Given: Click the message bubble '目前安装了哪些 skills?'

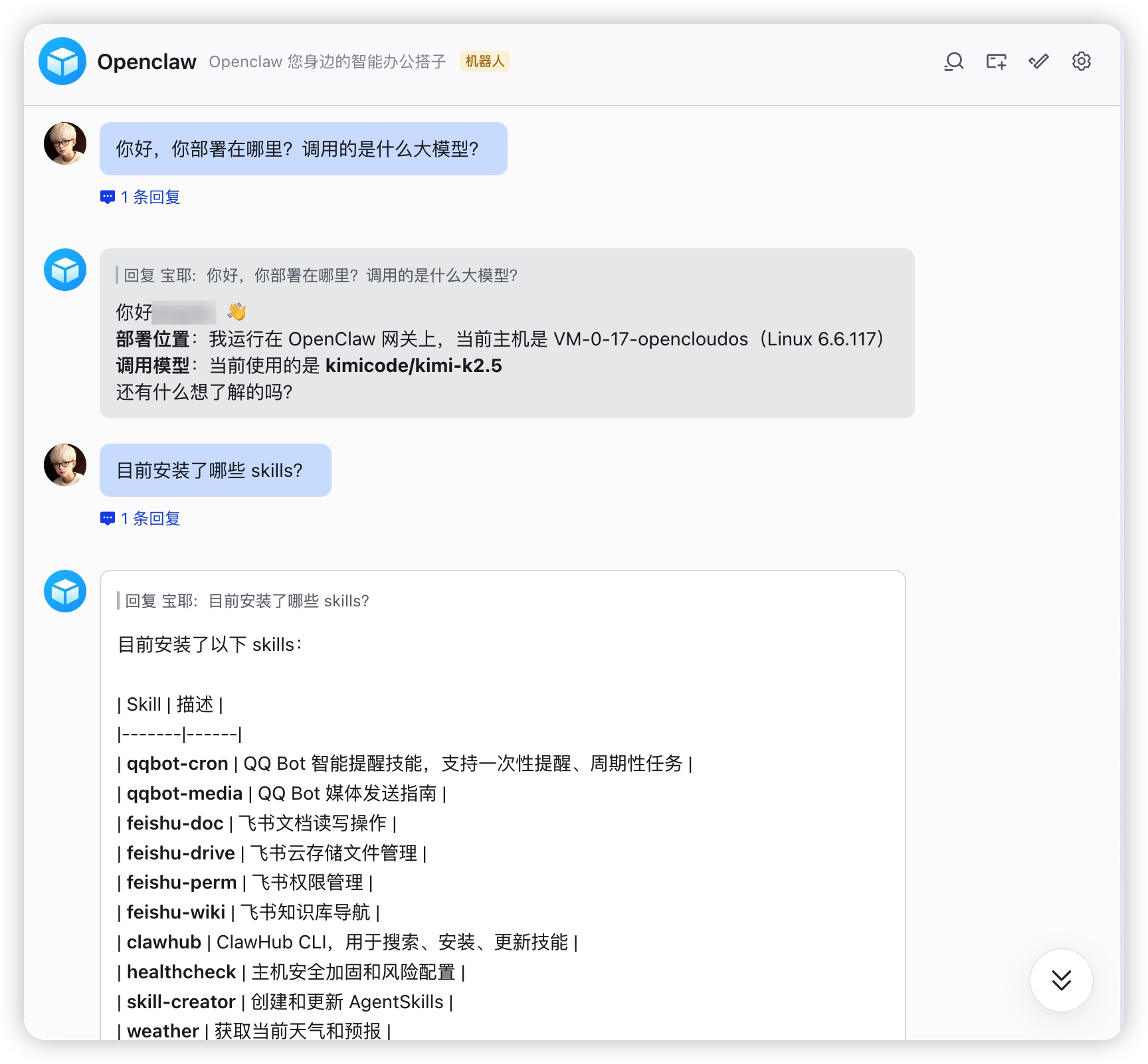Looking at the screenshot, I should 215,470.
